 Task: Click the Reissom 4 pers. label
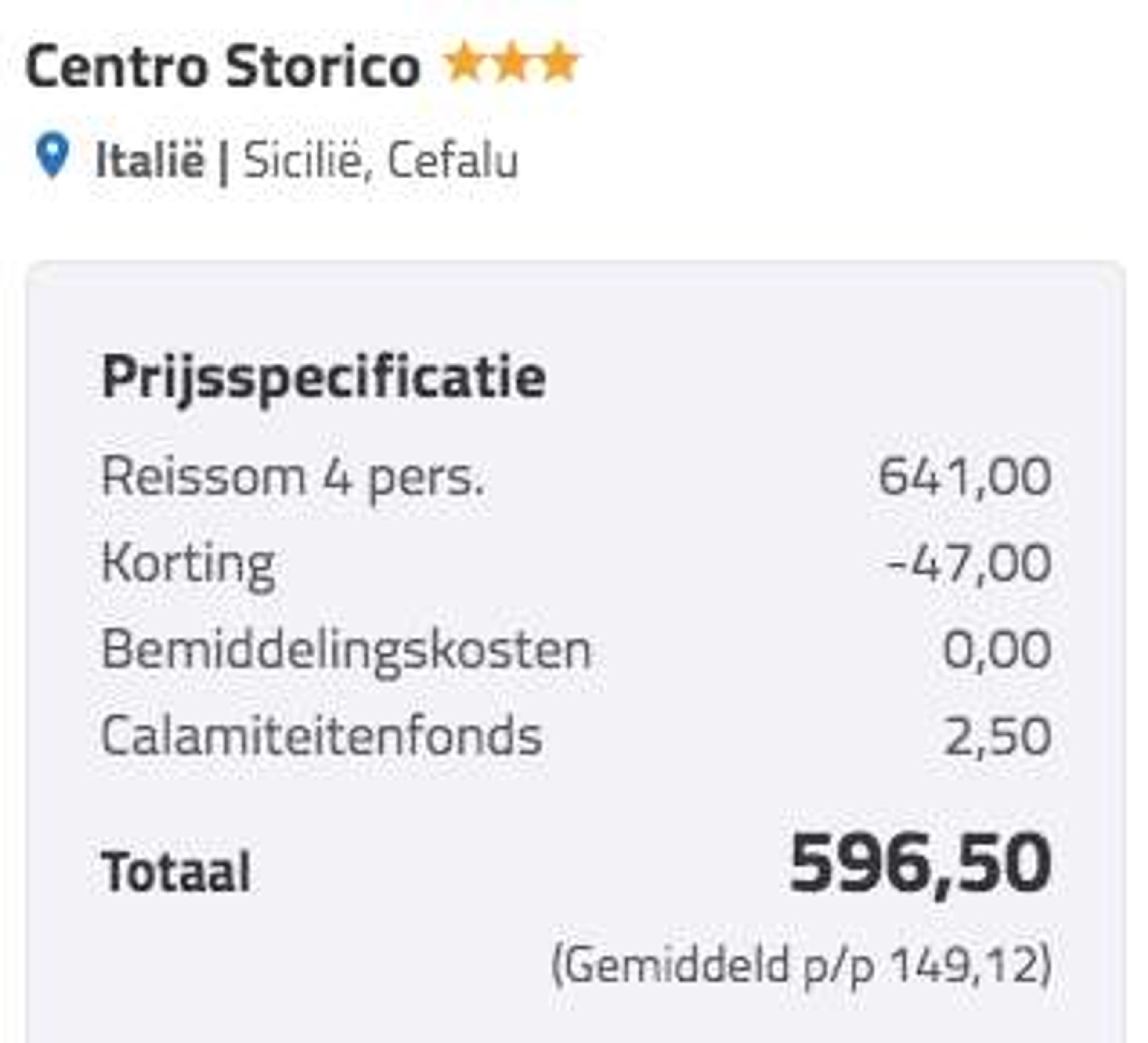click(x=293, y=478)
